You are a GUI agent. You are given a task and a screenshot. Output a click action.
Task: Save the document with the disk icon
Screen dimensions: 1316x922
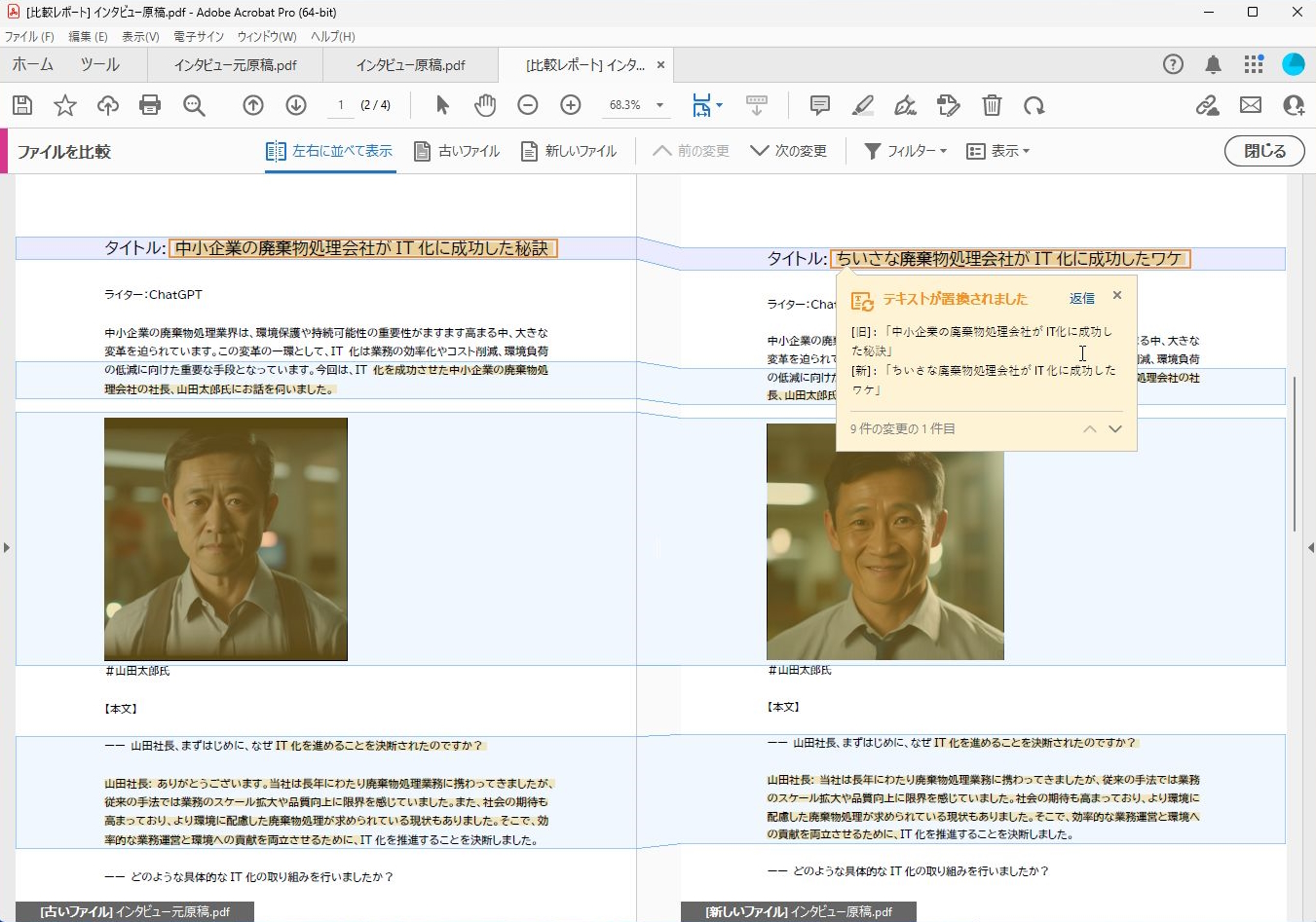[21, 105]
